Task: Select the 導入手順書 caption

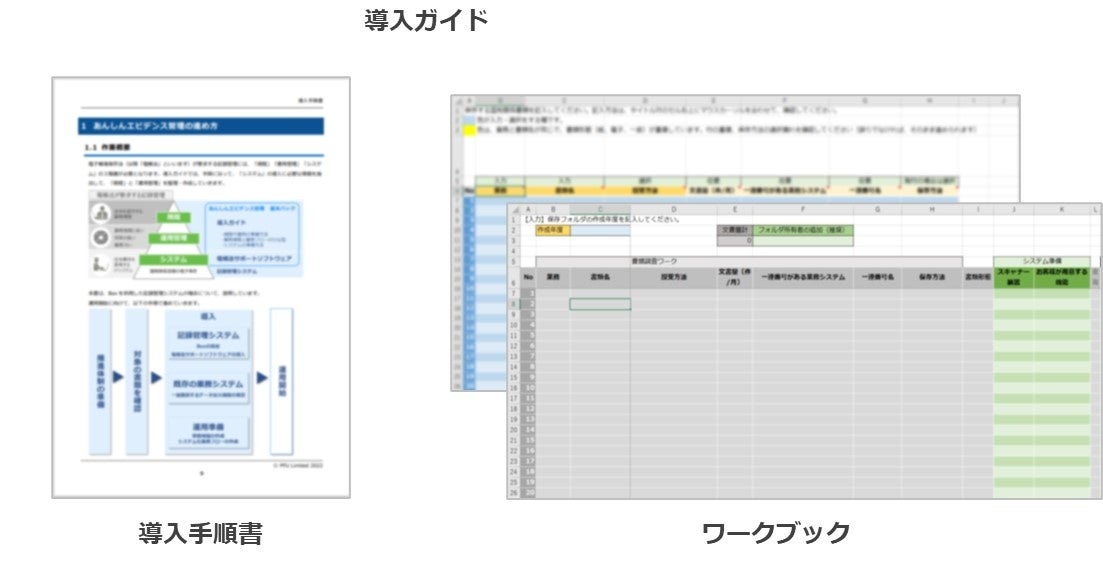Action: [200, 534]
